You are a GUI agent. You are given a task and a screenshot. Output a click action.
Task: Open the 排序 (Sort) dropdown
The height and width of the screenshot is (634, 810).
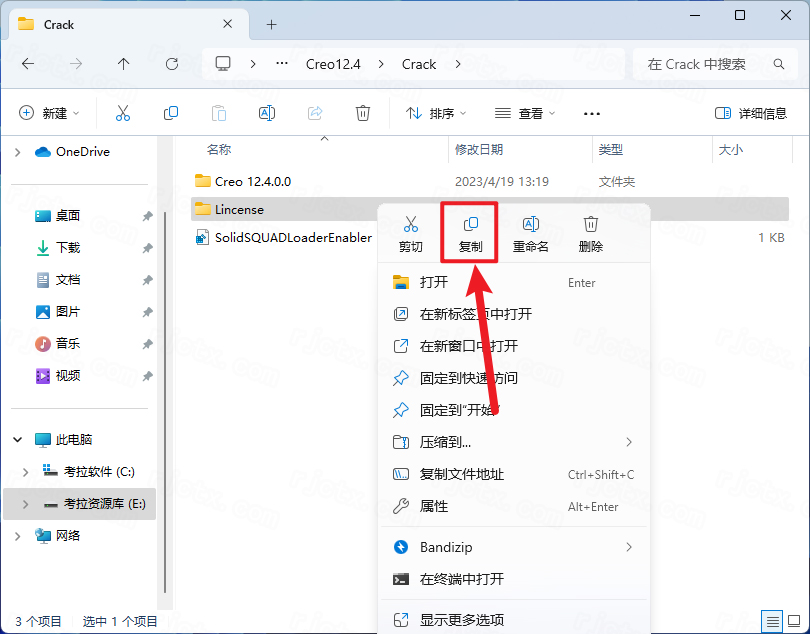click(436, 113)
